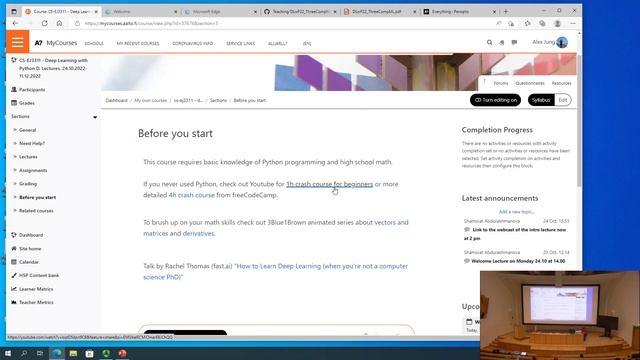Open the 4h crash course link

click(x=191, y=195)
